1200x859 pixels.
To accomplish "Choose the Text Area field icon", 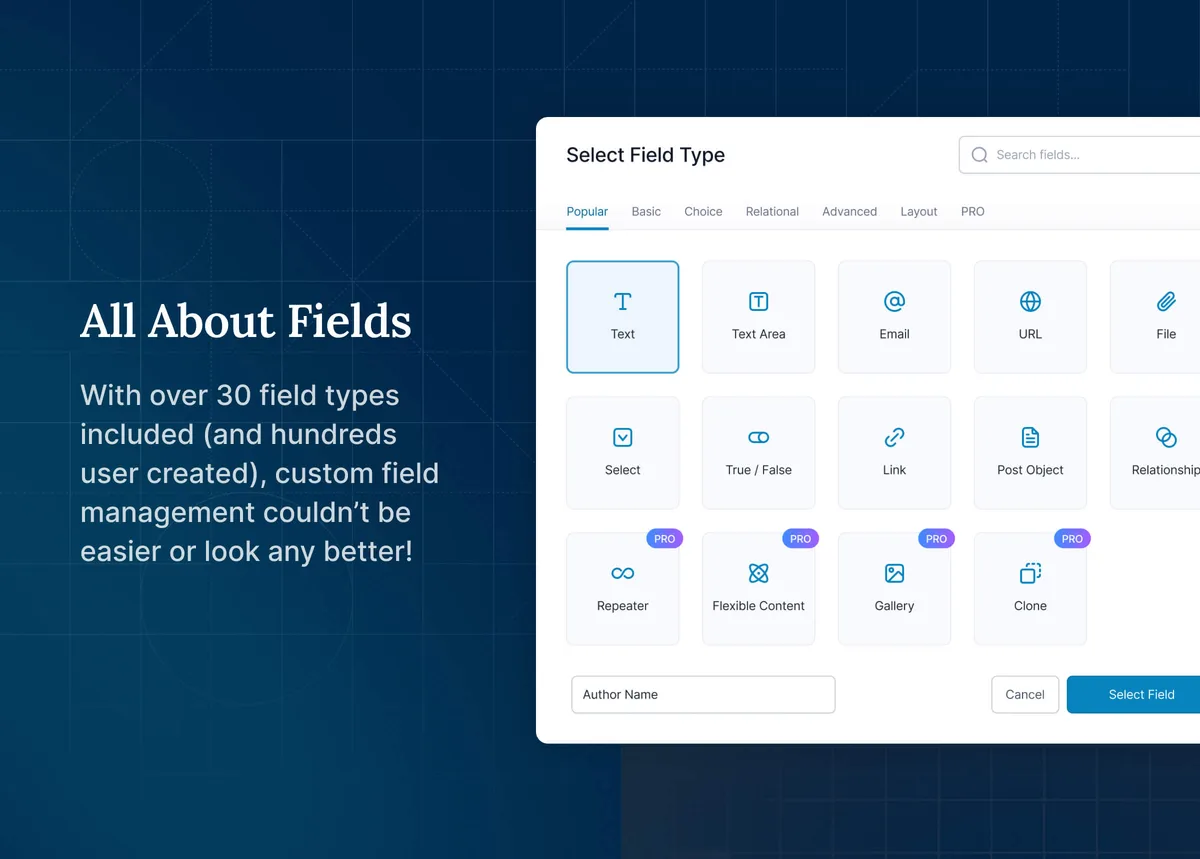I will (758, 302).
